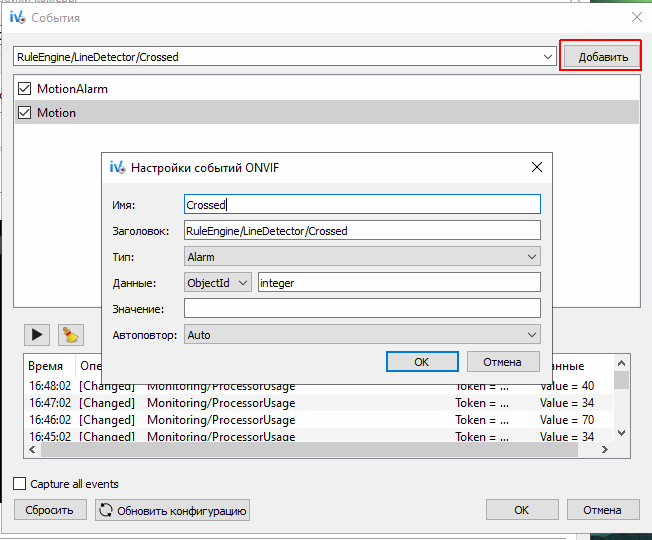652x540 pixels.
Task: Select the 16:46:02 event log row
Action: point(319,420)
